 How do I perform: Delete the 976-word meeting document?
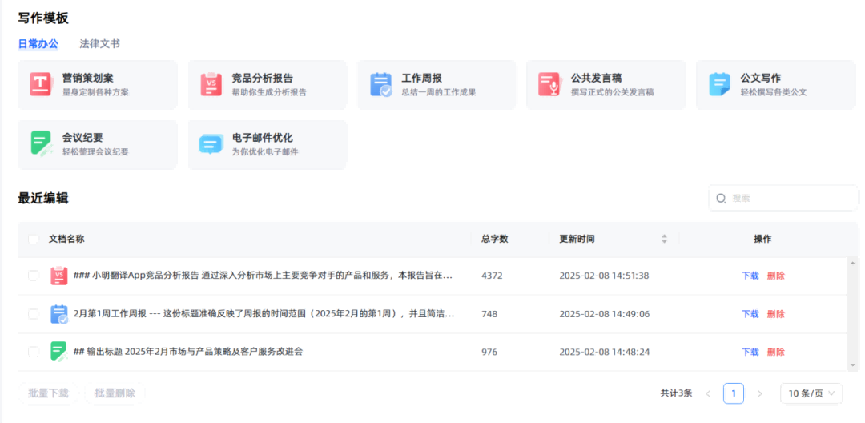pyautogui.click(x=775, y=352)
